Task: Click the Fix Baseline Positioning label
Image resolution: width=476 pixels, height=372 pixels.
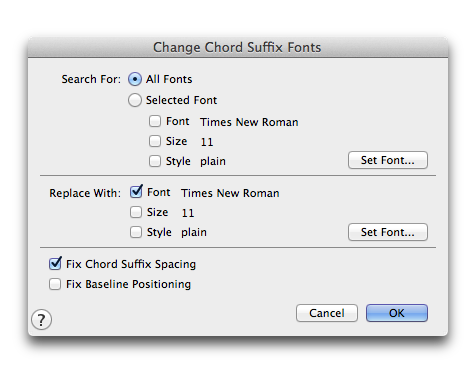Action: (x=128, y=284)
